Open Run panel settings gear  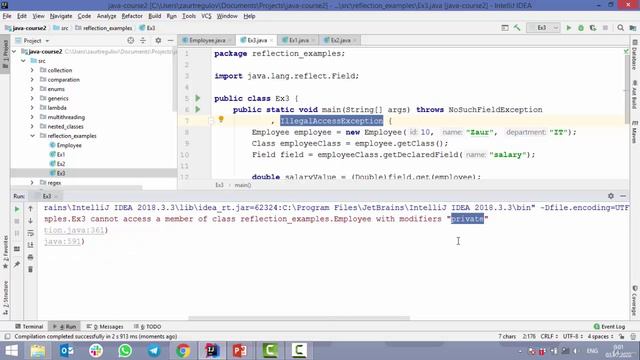pos(611,196)
